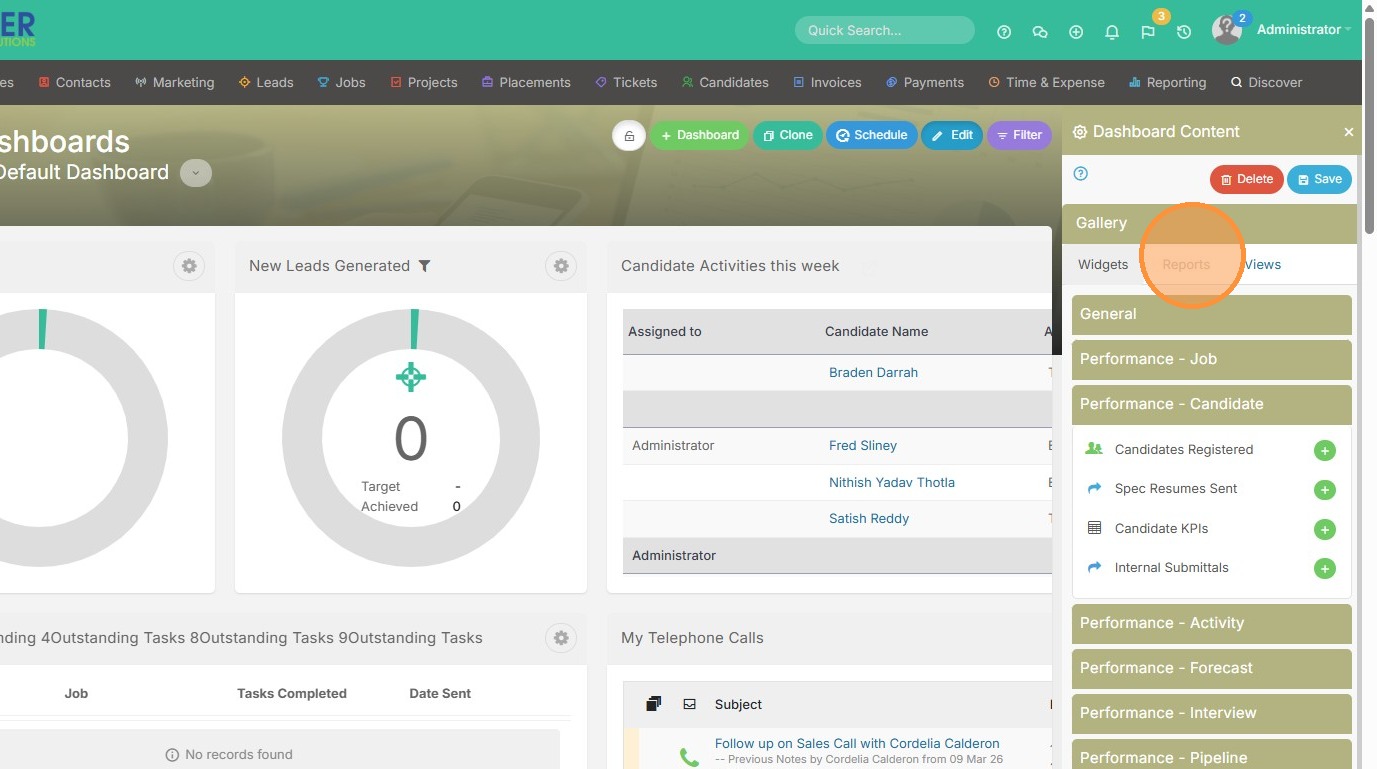Viewport: 1377px width, 769px height.
Task: Switch to the Views tab in Gallery
Action: [x=1262, y=265]
